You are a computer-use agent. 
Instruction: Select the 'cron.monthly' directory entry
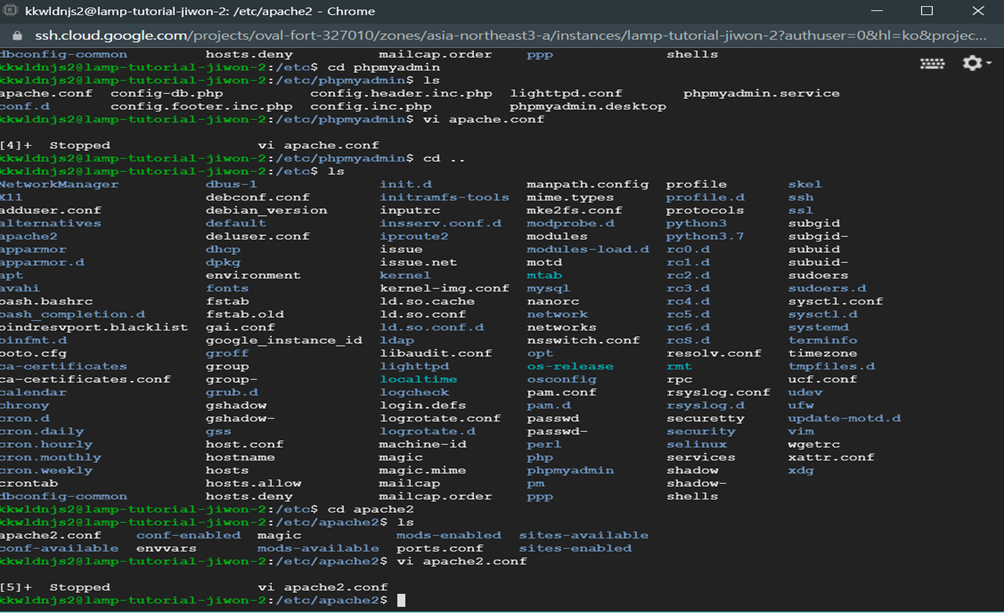pos(51,457)
